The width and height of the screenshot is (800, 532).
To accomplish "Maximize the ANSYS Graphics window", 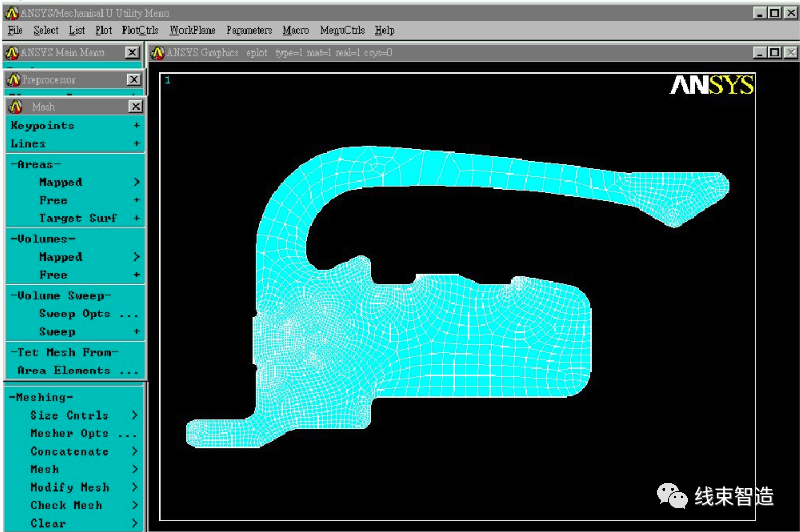I will click(x=774, y=52).
